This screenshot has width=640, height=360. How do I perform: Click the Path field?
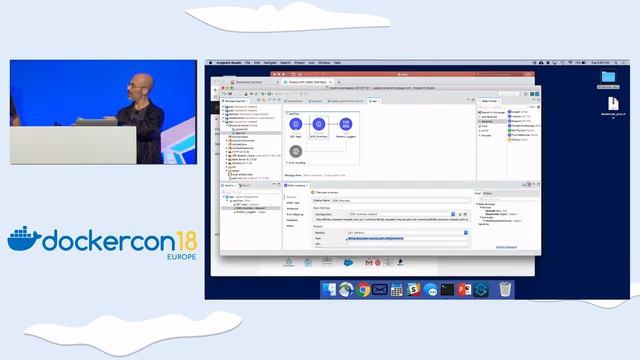pos(408,238)
